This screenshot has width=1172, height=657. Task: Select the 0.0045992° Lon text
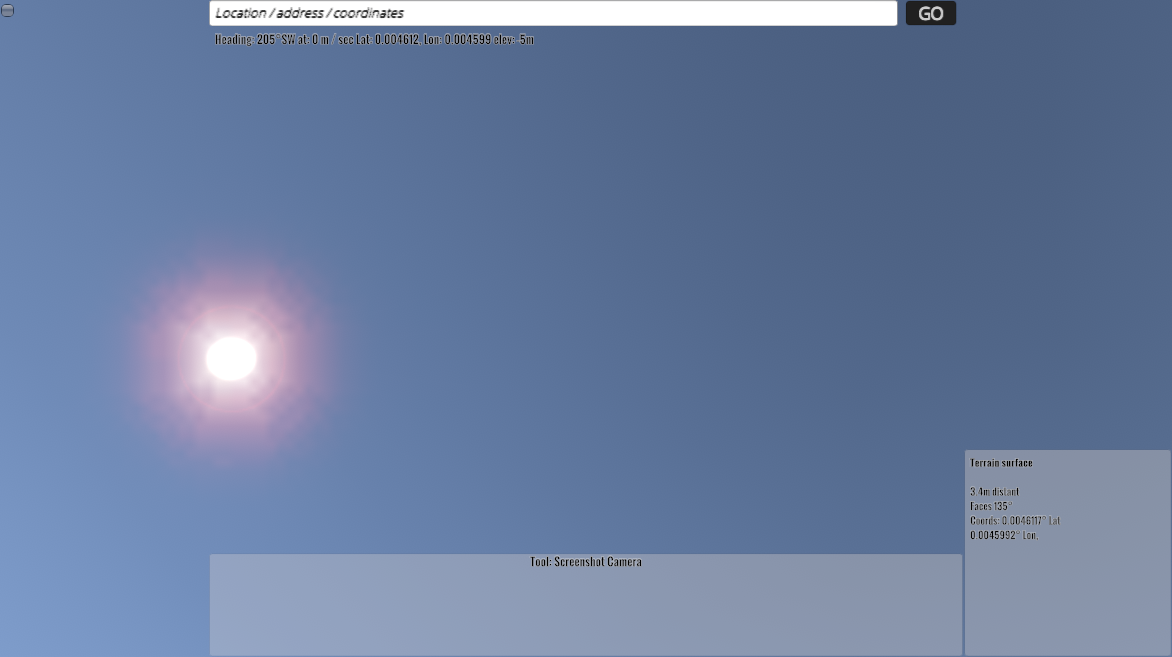[1004, 535]
